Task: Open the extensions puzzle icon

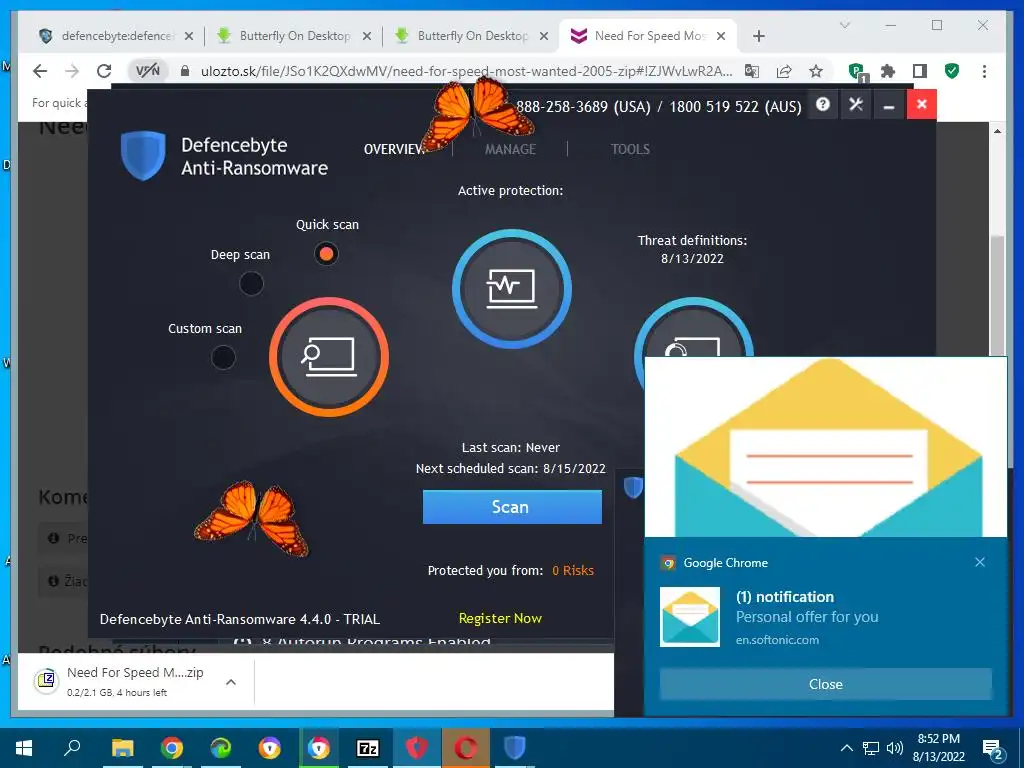Action: coord(888,71)
